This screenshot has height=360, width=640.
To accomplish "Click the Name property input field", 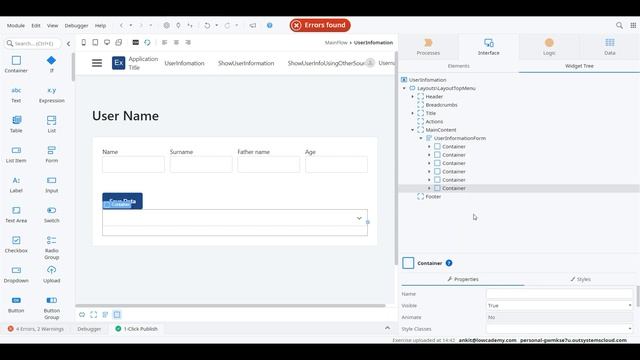I will point(560,293).
